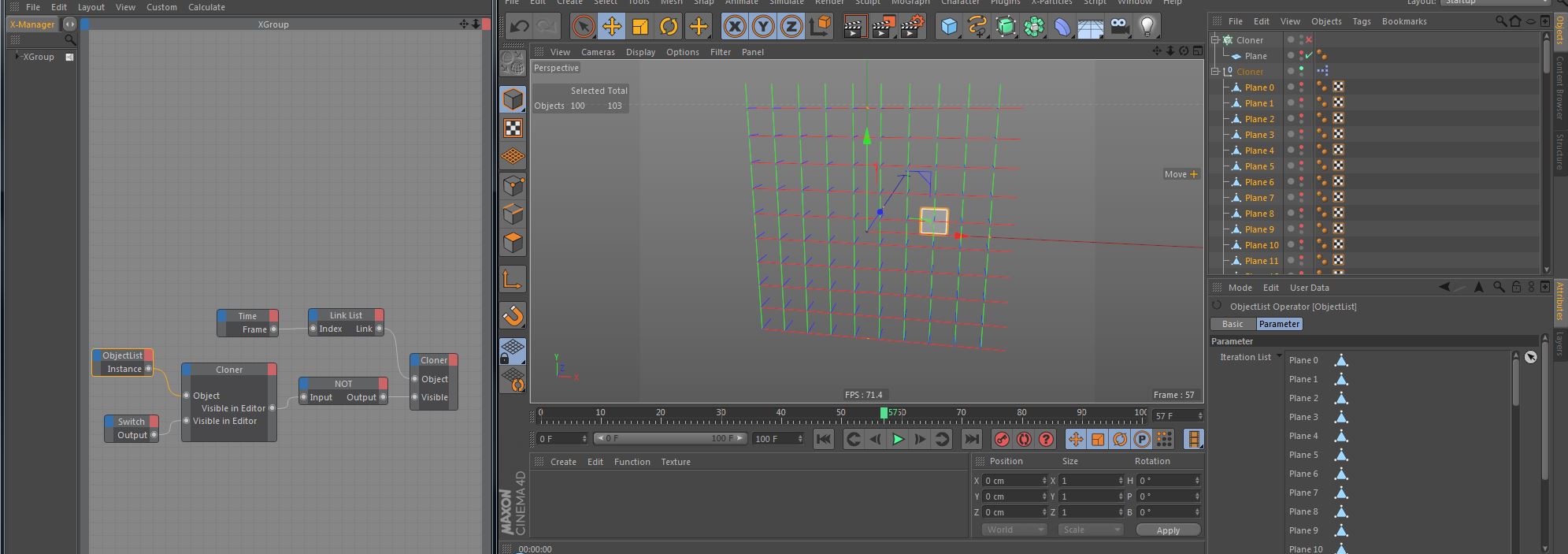The image size is (1568, 554).
Task: Activate the Rotate tool in top toolbar
Action: click(669, 27)
